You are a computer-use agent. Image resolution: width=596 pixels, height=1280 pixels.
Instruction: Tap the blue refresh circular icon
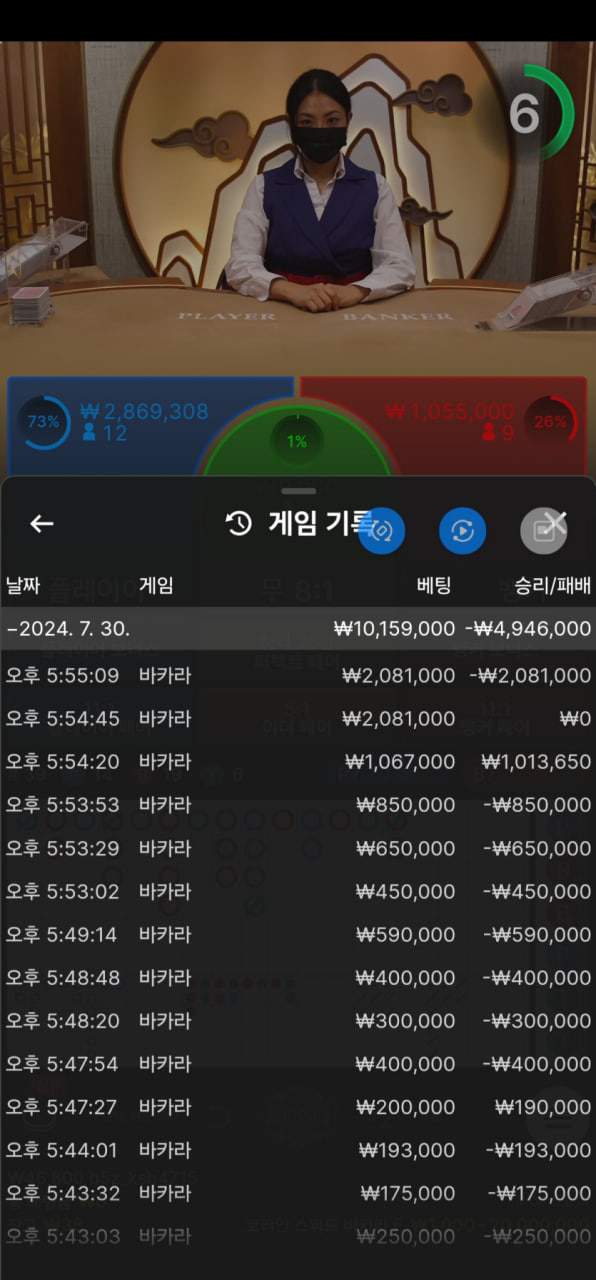pyautogui.click(x=462, y=531)
